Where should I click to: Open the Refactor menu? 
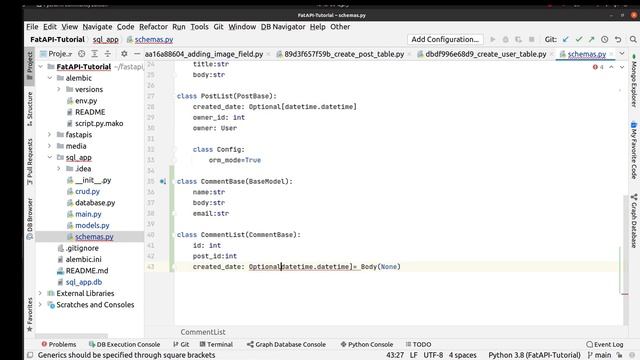[153, 27]
